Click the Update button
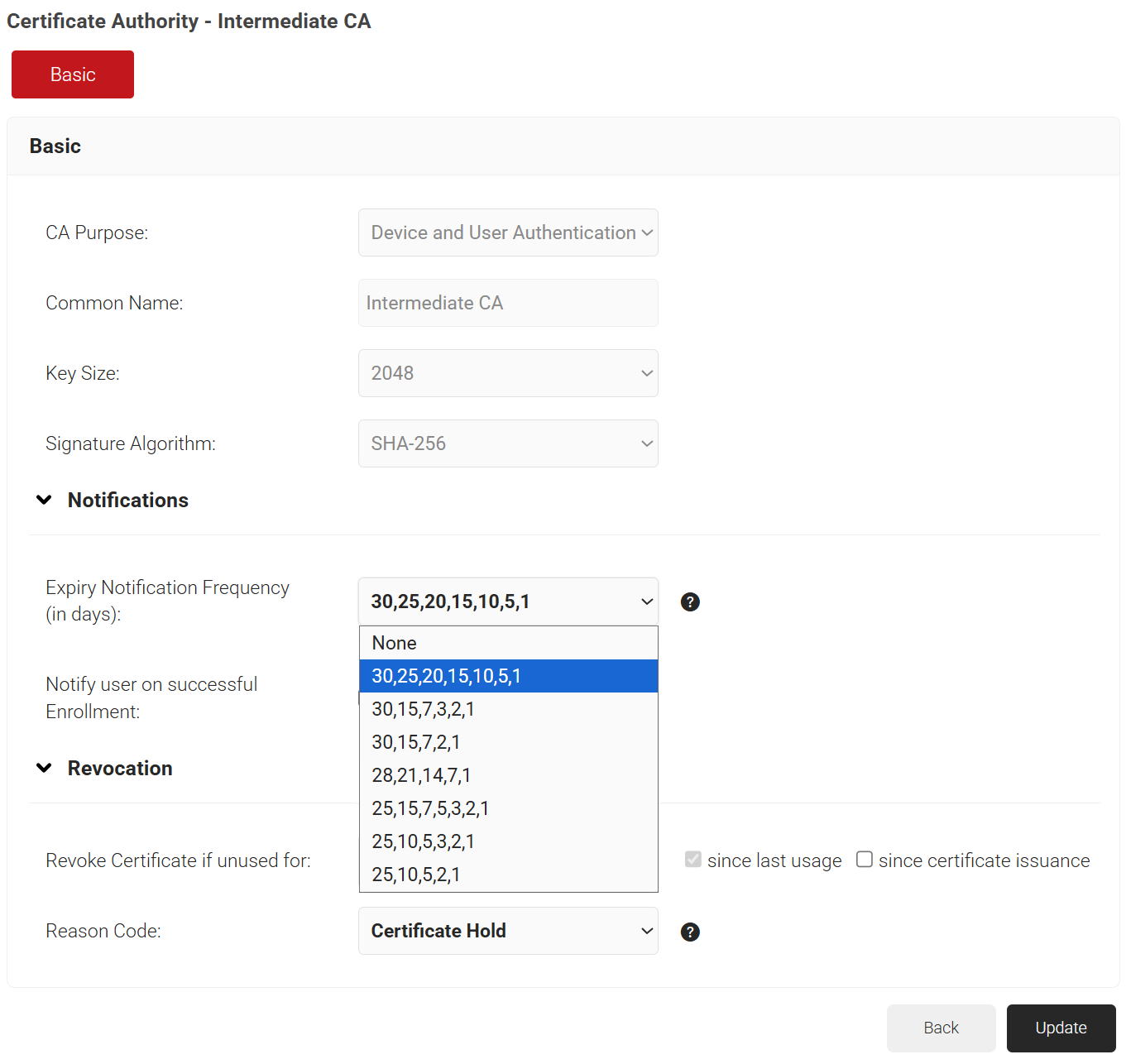 tap(1061, 1028)
